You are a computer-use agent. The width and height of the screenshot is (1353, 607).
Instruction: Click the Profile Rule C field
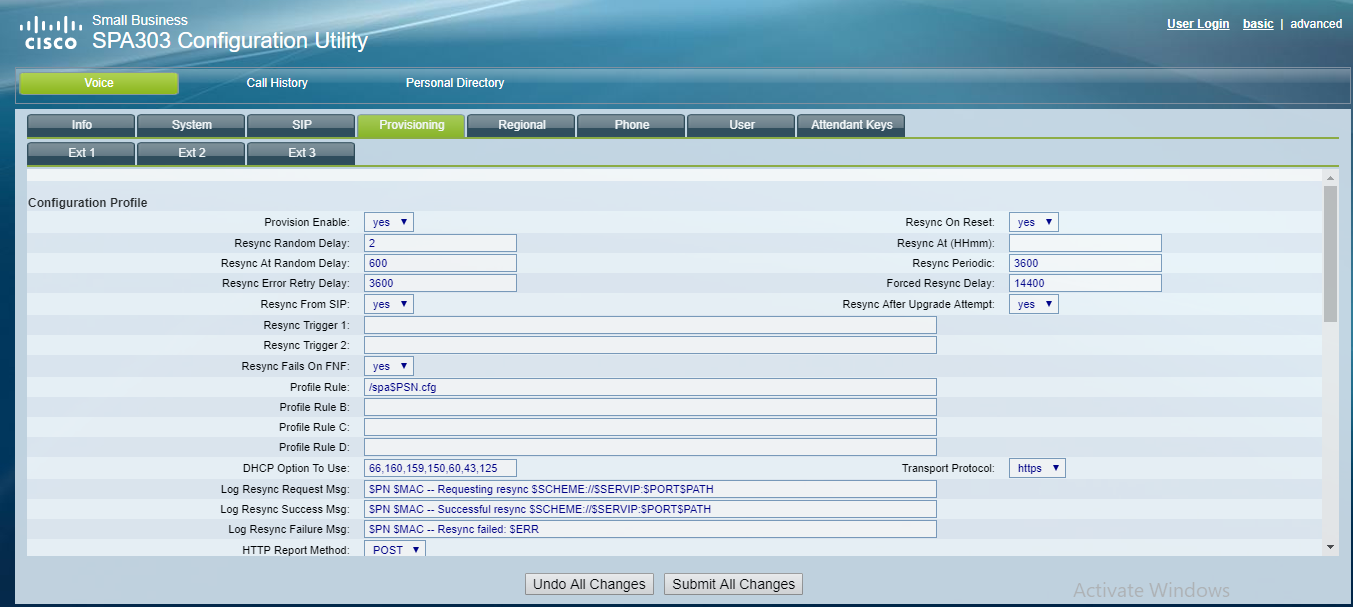click(650, 427)
